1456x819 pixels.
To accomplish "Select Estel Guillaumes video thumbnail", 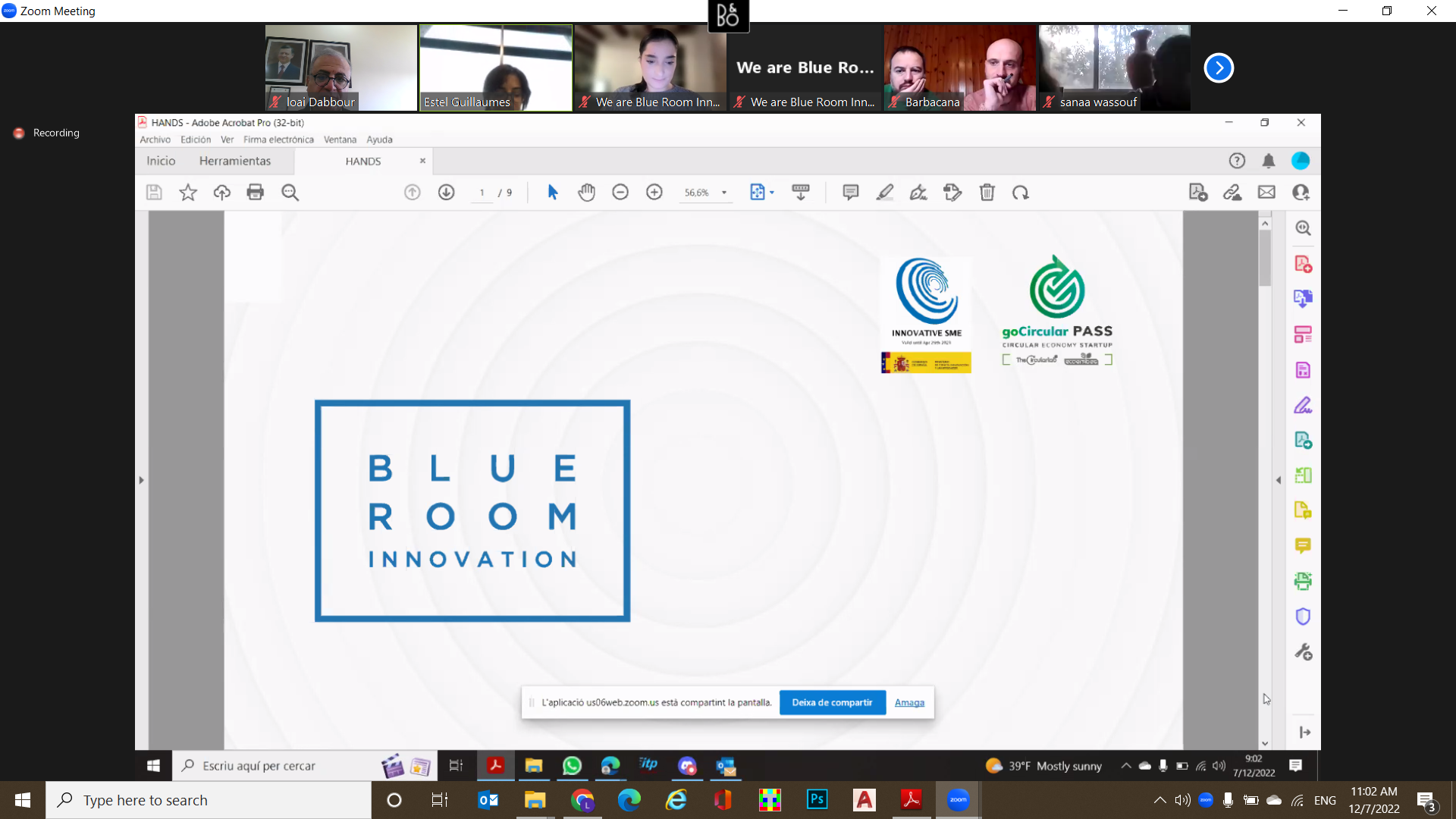I will coord(495,68).
